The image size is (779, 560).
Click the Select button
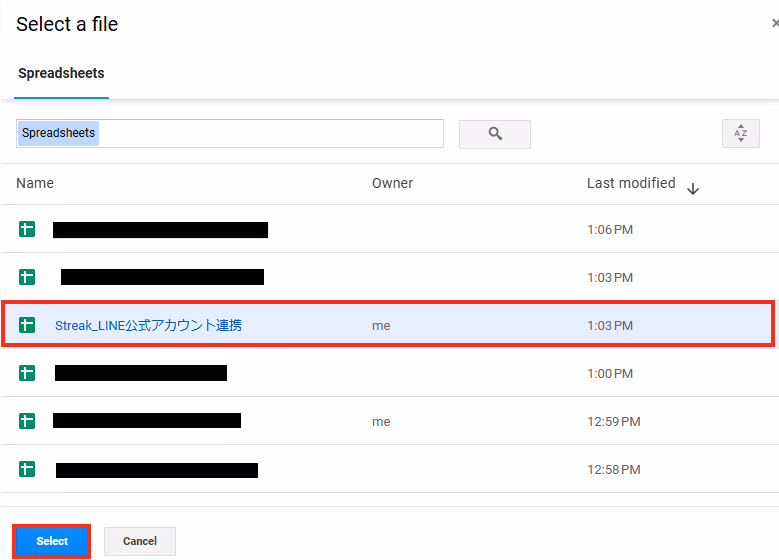(52, 541)
